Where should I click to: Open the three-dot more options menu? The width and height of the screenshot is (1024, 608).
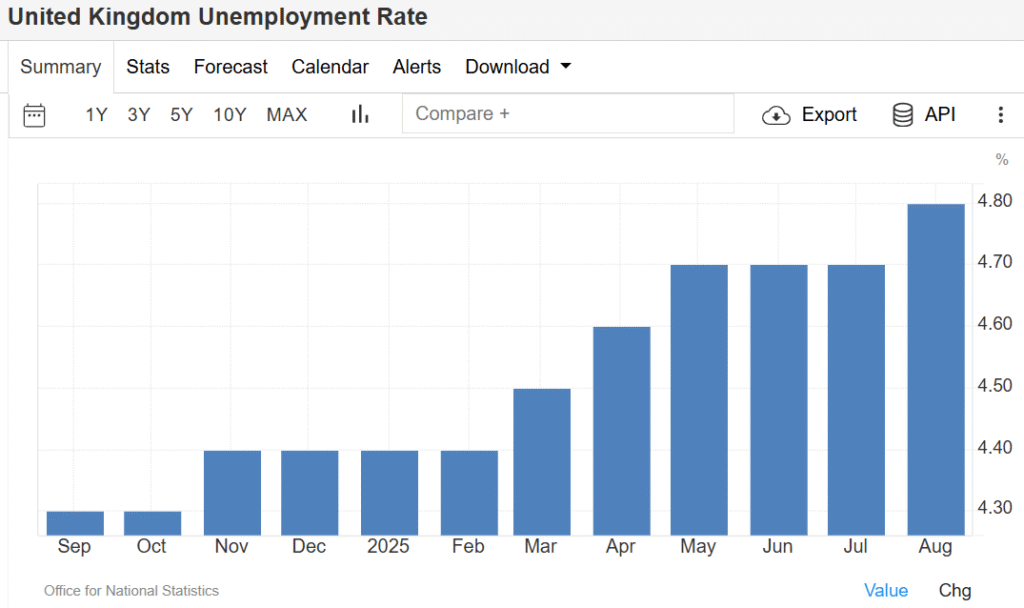(x=1000, y=115)
